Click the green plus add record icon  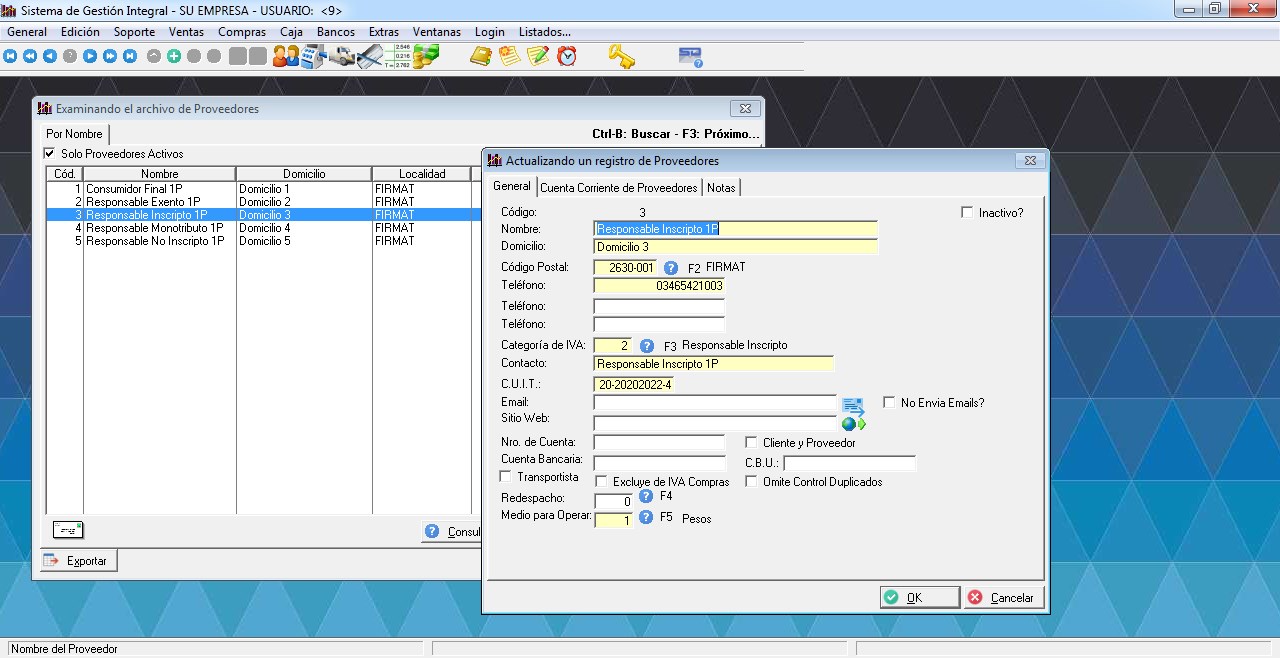[174, 57]
